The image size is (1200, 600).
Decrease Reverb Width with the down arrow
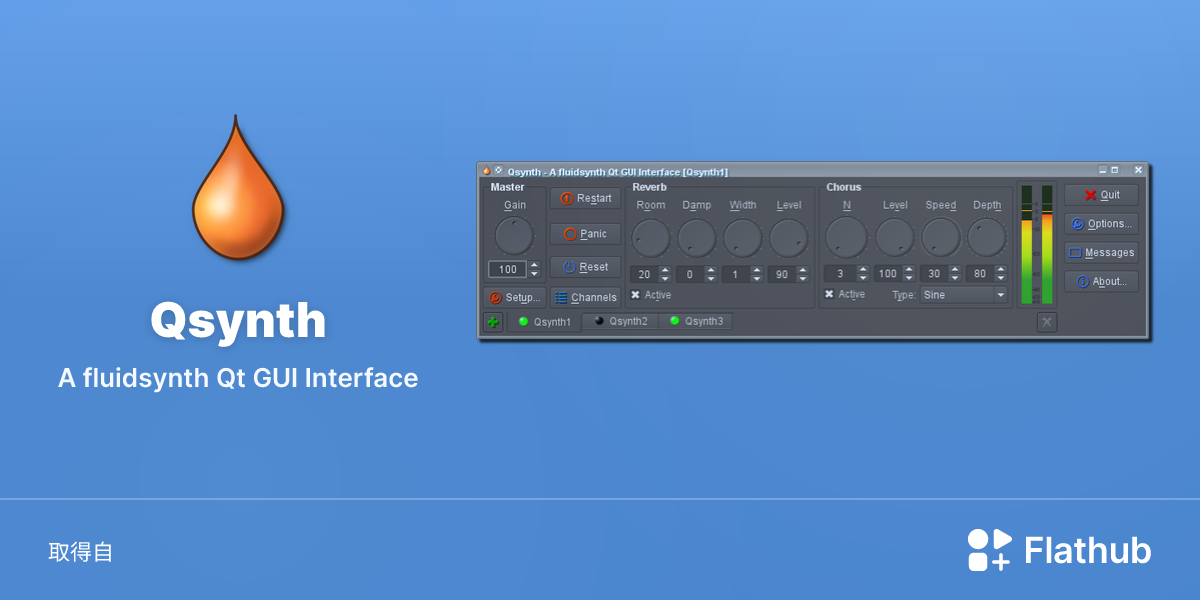[757, 278]
